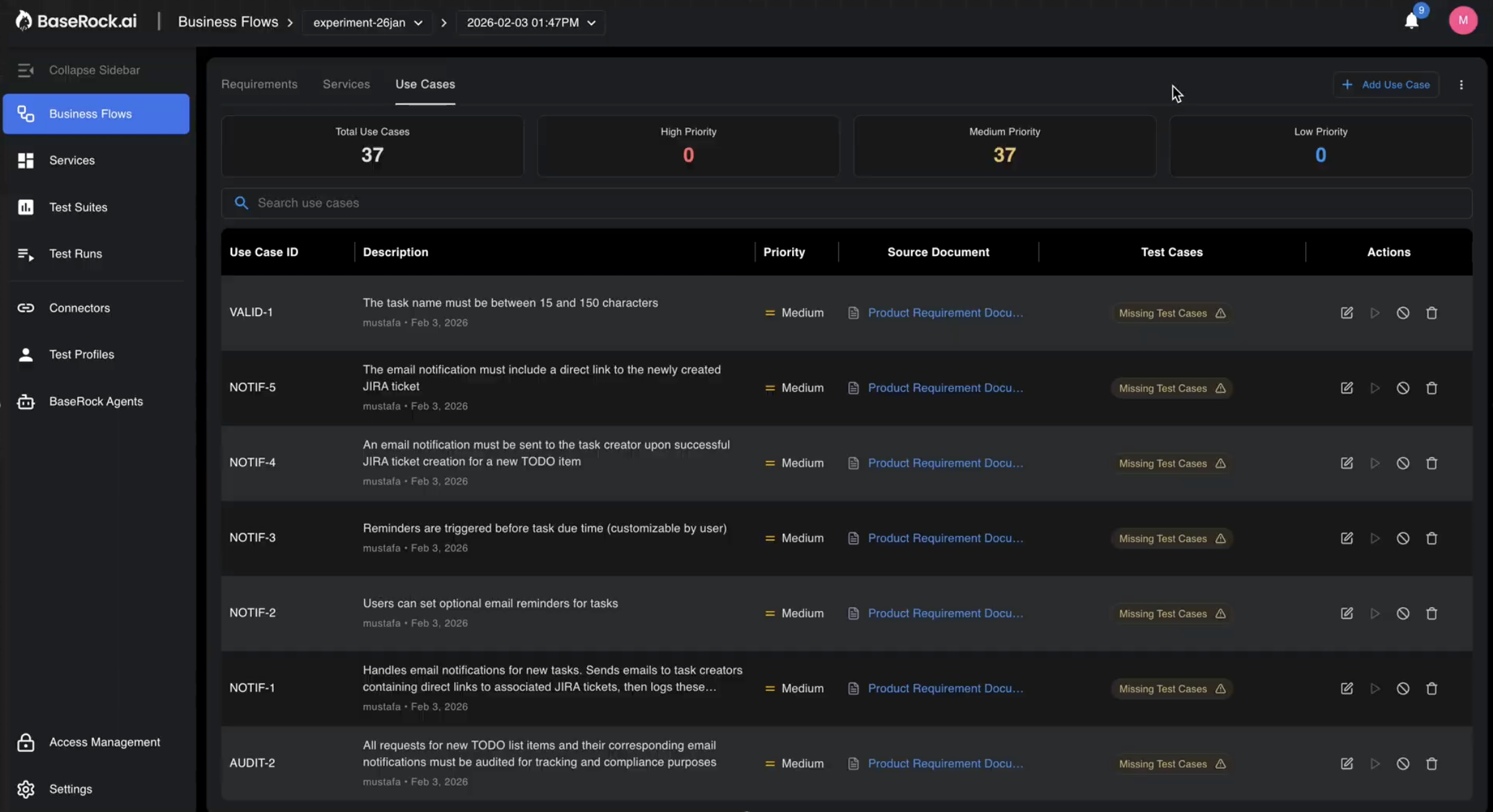Disable the NOTIF-3 use case block icon
This screenshot has height=812, width=1493.
click(x=1403, y=538)
